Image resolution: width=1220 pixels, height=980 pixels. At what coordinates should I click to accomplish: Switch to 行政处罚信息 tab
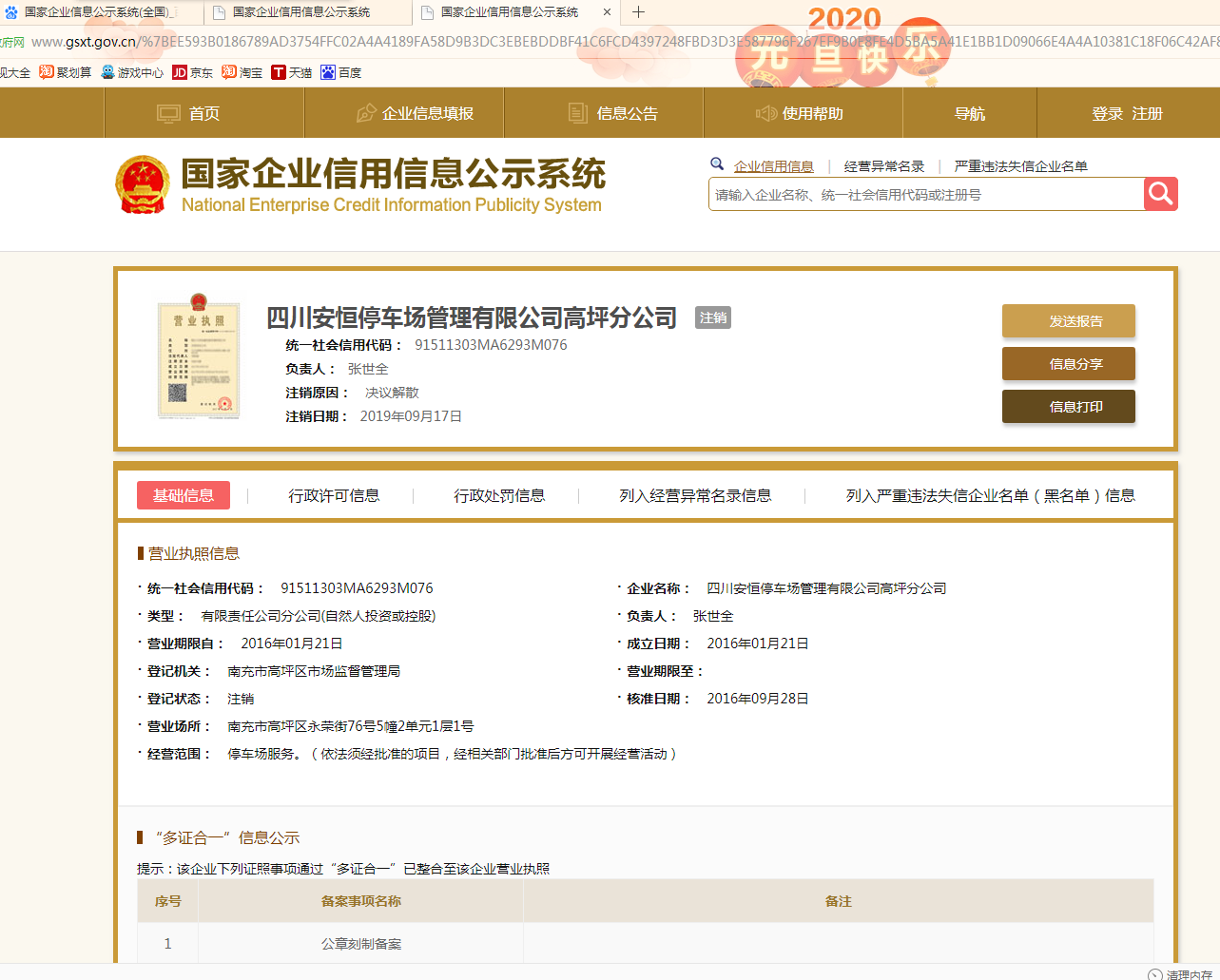499,495
